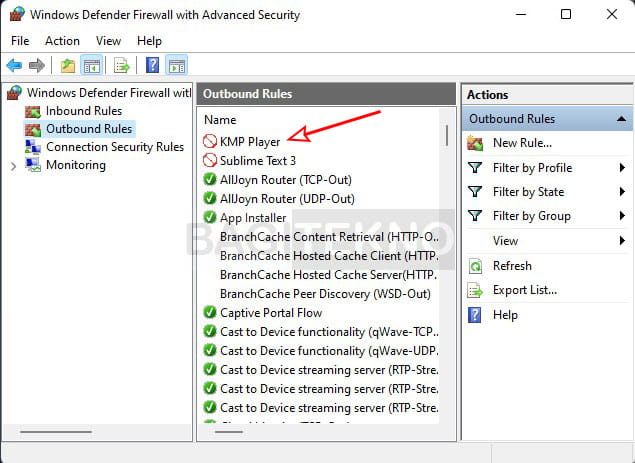Click the blue Help question mark toolbar icon
Image resolution: width=635 pixels, height=463 pixels.
coord(152,65)
